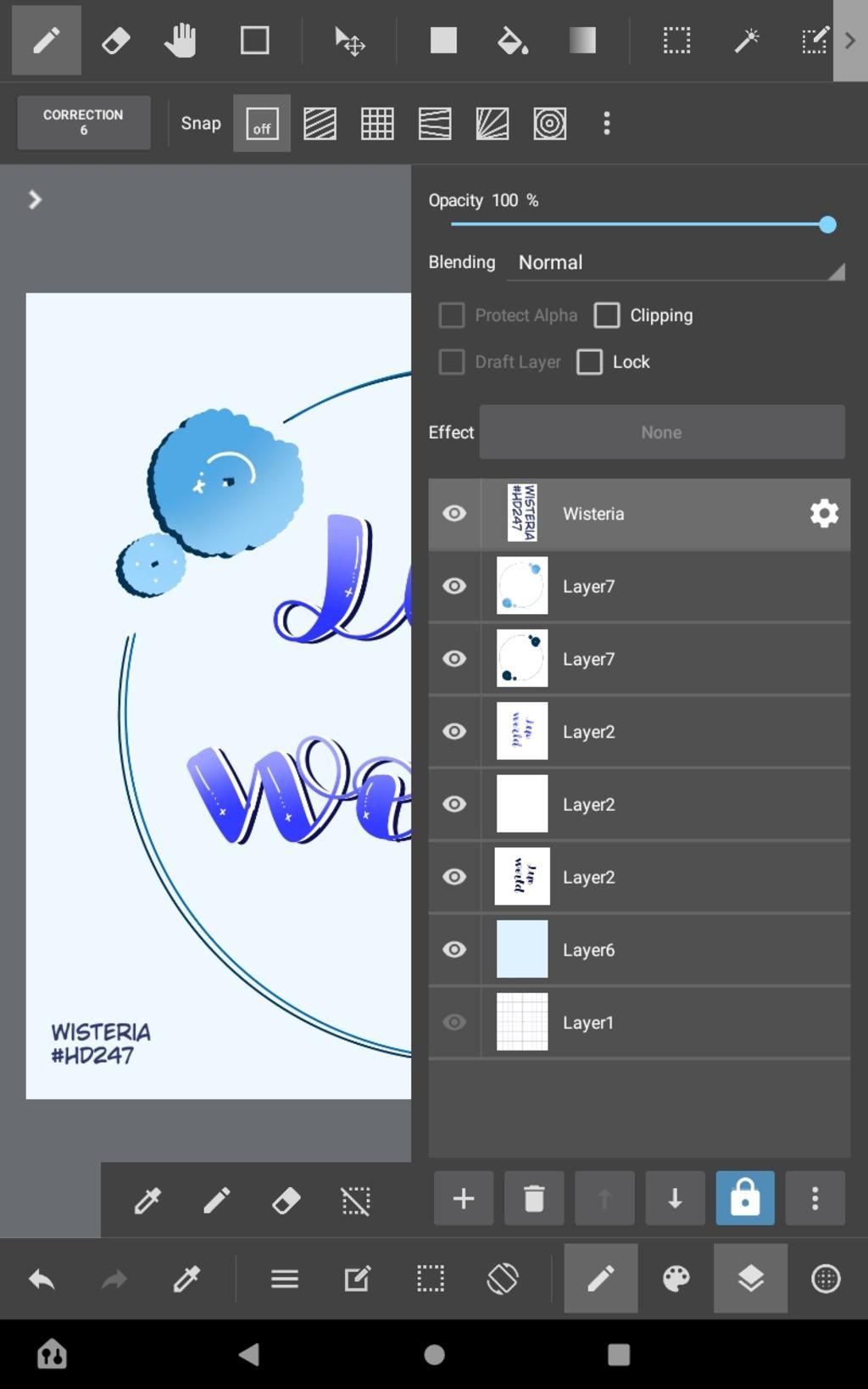Enable grid snap guide
The image size is (868, 1389).
pos(377,124)
